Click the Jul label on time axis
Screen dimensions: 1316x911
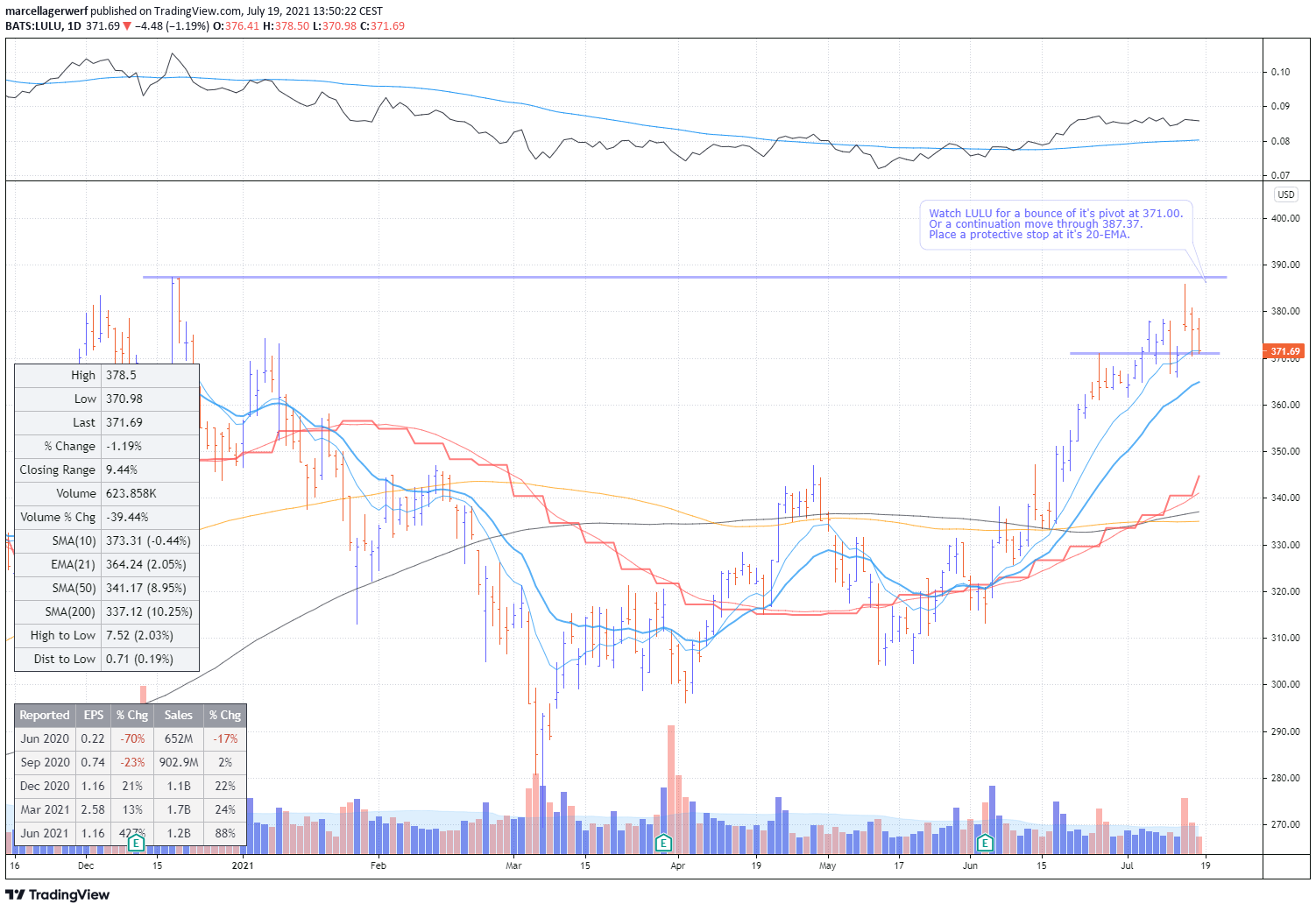[x=1127, y=865]
